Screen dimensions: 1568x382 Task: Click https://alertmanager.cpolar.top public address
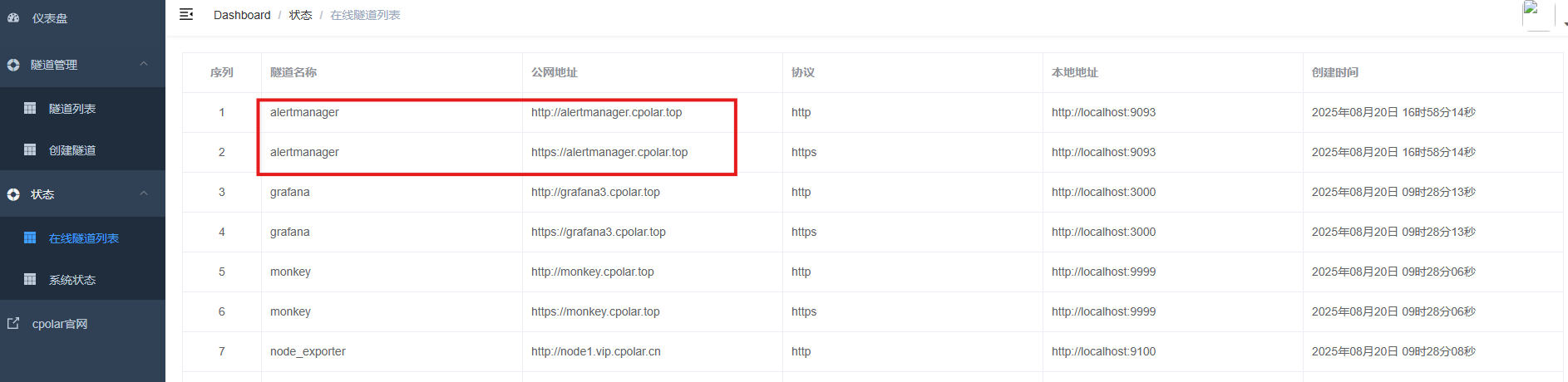[609, 152]
